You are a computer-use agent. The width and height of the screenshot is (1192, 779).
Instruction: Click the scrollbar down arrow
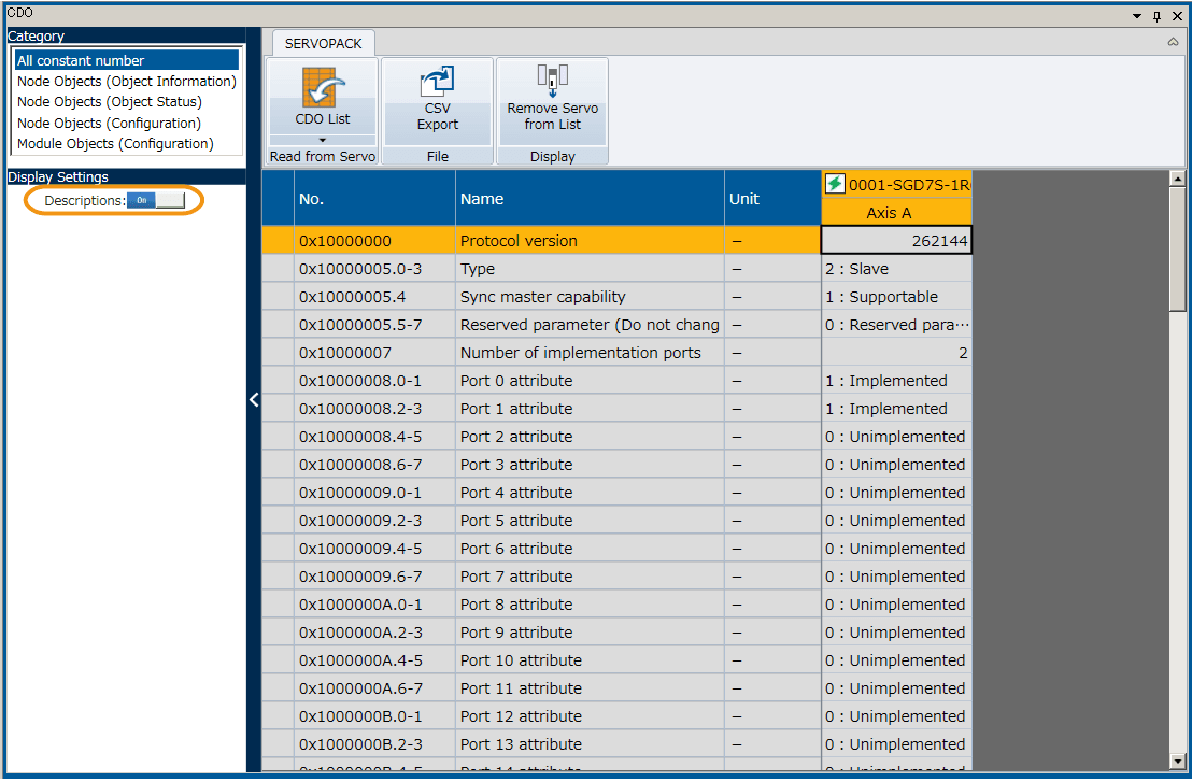(1177, 762)
